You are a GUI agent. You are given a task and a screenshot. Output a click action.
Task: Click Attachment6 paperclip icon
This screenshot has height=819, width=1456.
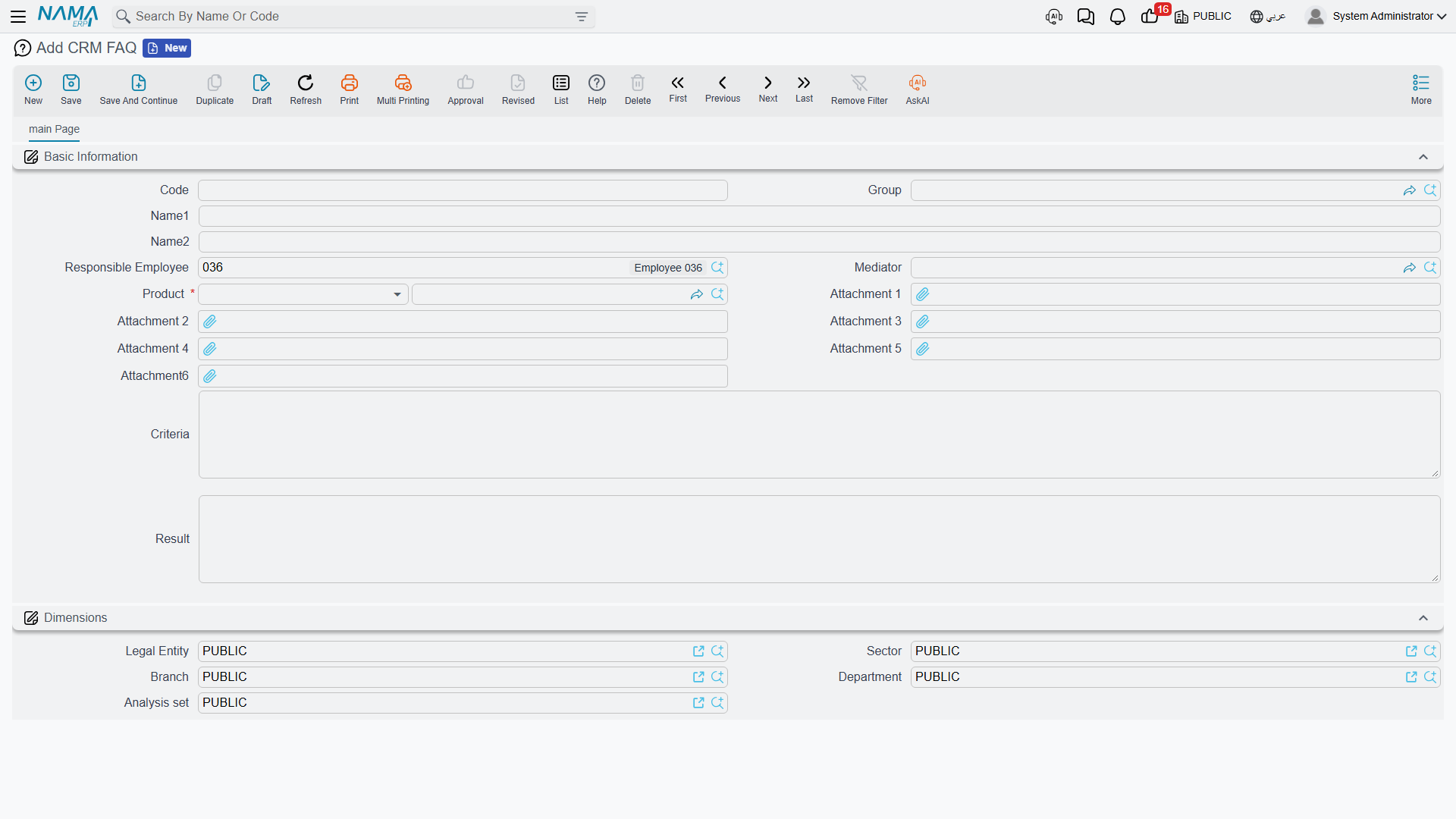[210, 376]
